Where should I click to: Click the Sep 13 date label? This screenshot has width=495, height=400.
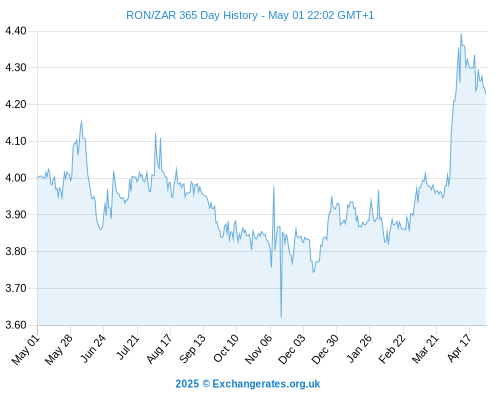point(192,349)
